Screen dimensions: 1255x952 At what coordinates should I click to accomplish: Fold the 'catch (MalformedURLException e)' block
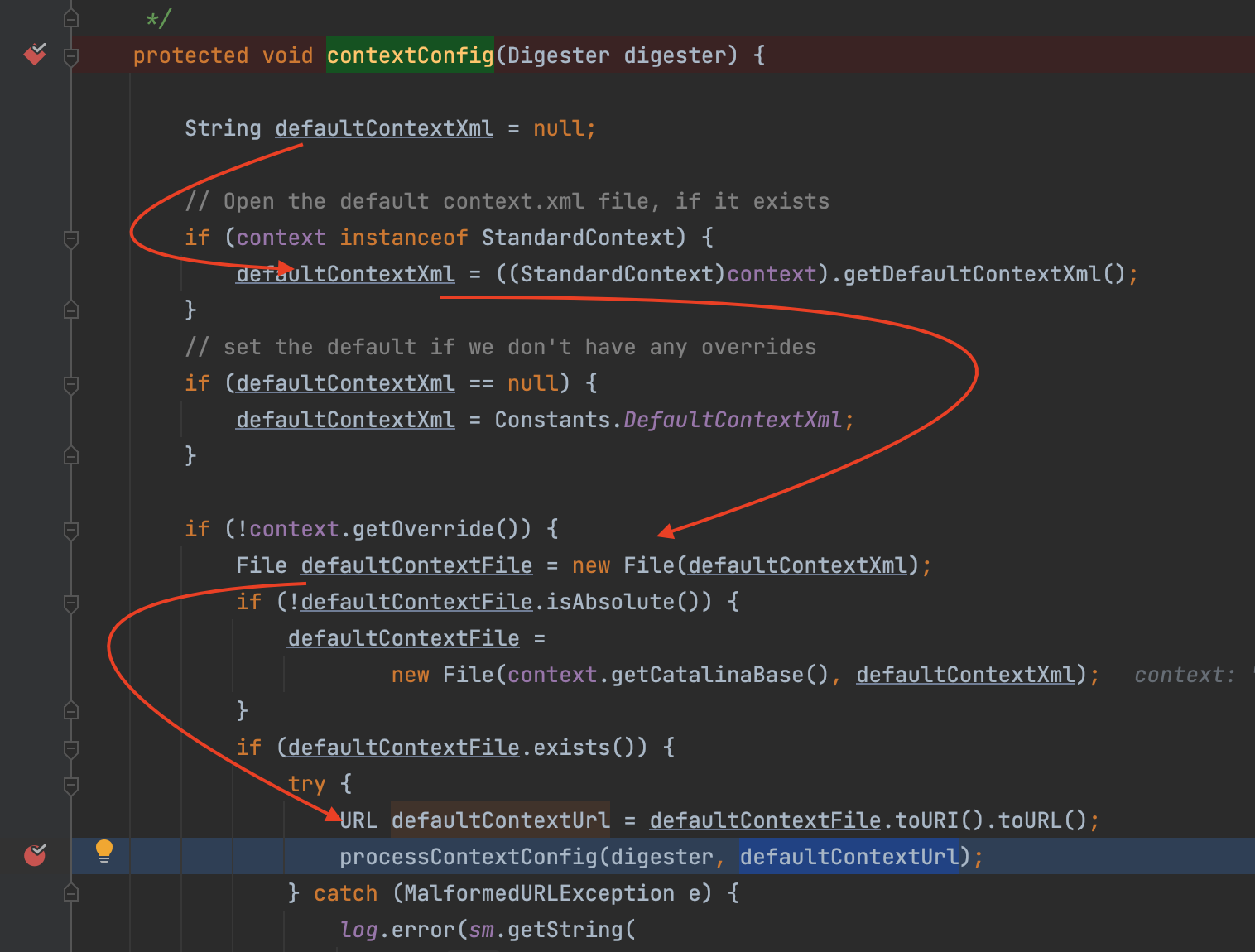(71, 893)
